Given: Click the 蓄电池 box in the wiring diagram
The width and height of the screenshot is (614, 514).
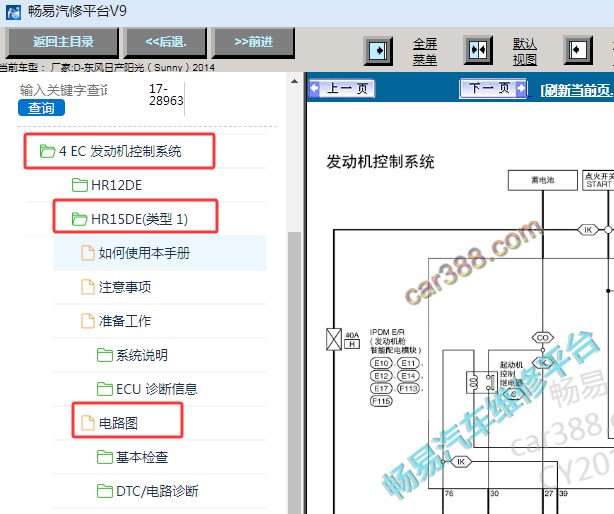Looking at the screenshot, I should coord(543,180).
